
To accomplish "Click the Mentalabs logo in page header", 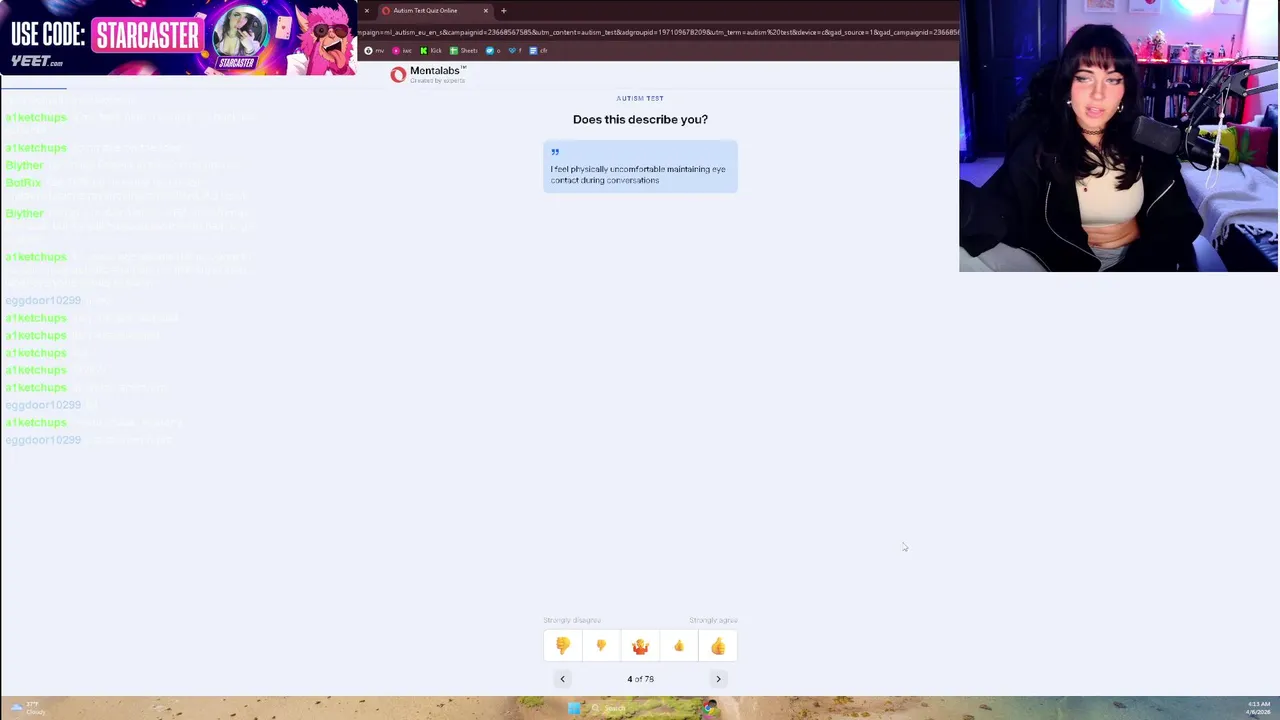I will 428,74.
